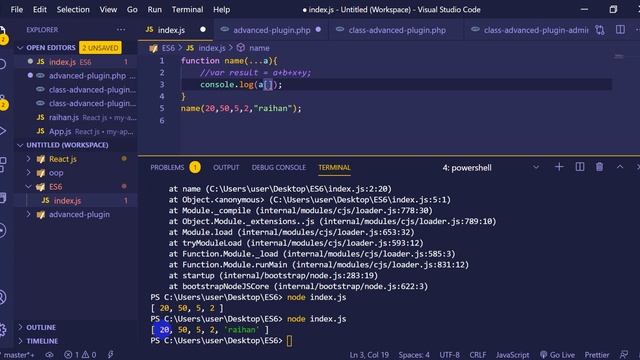Switch to the advanced-plugin.php tab
This screenshot has width=640, height=360.
coord(271,30)
